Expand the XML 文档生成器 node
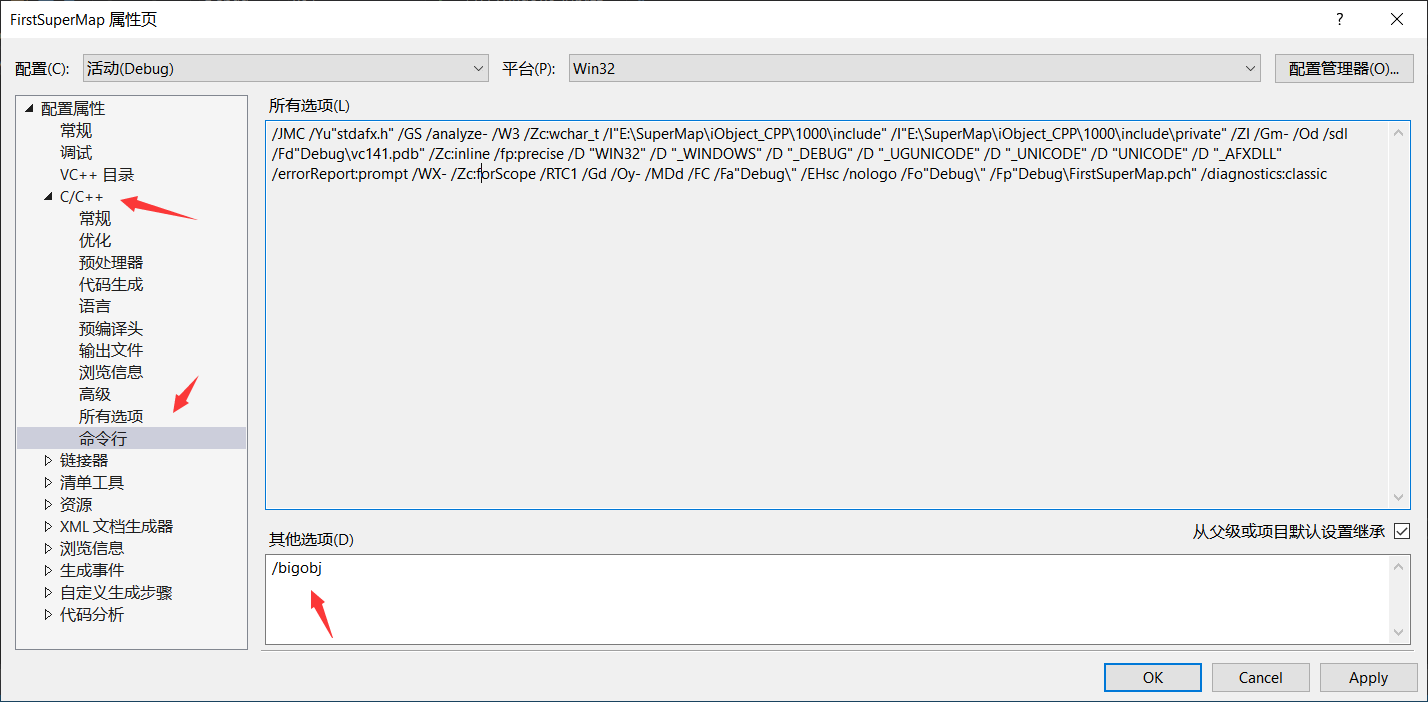Image resolution: width=1428 pixels, height=702 pixels. [48, 526]
